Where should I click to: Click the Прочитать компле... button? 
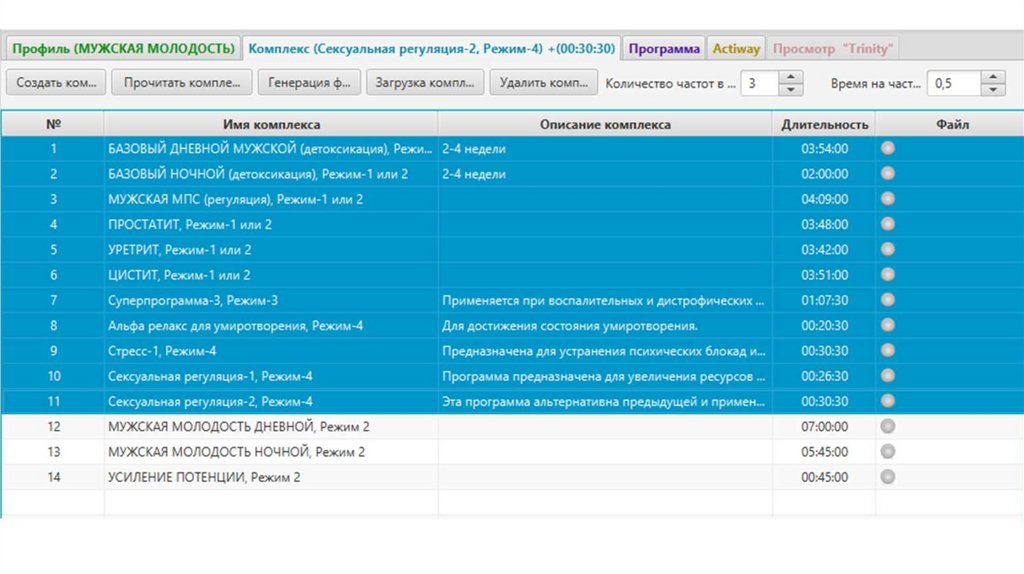182,83
